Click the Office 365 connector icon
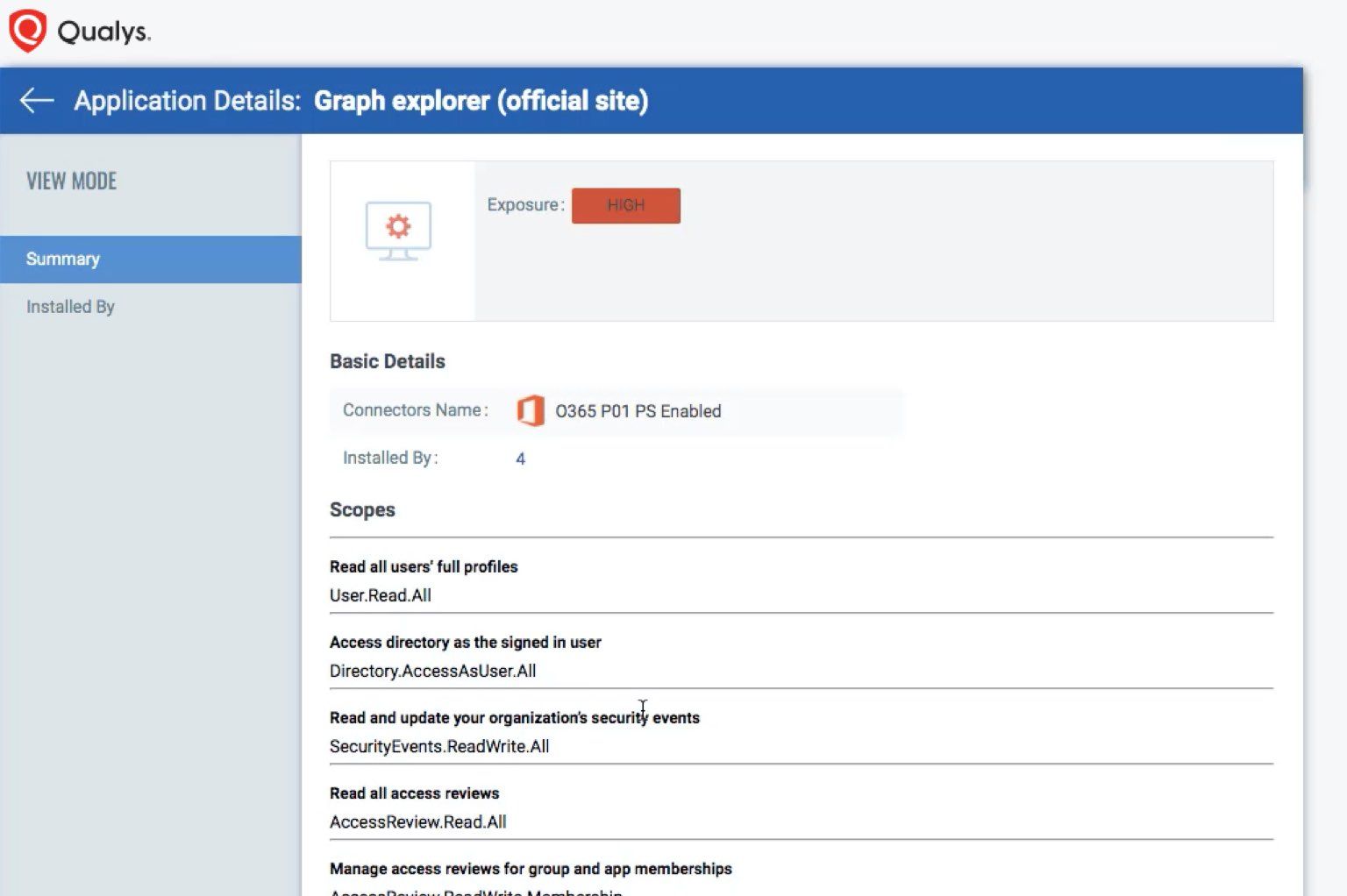 531,410
